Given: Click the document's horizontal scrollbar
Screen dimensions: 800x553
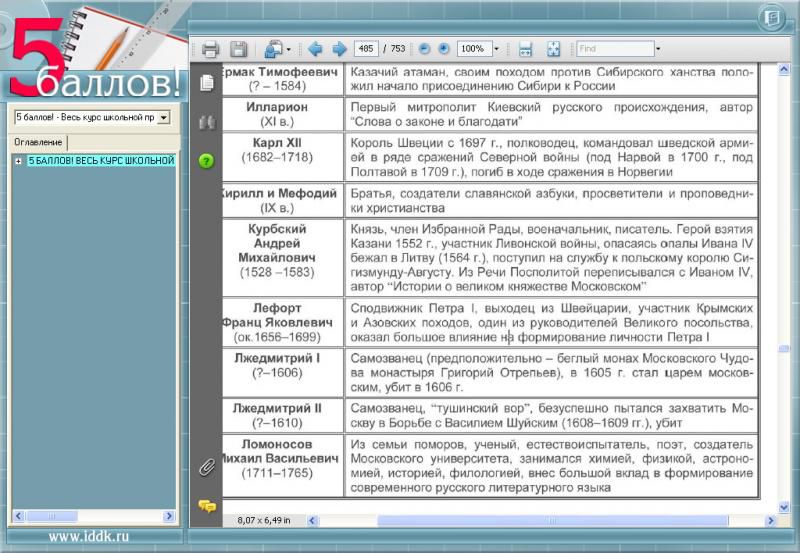Looking at the screenshot, I should click(x=540, y=520).
